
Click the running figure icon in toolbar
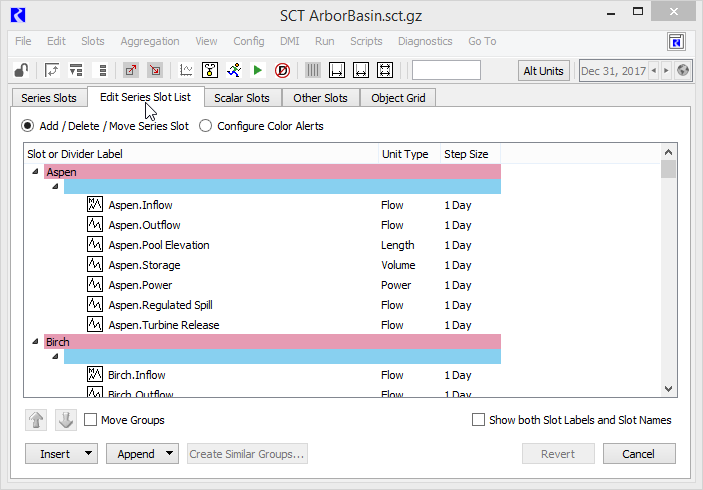pyautogui.click(x=233, y=70)
